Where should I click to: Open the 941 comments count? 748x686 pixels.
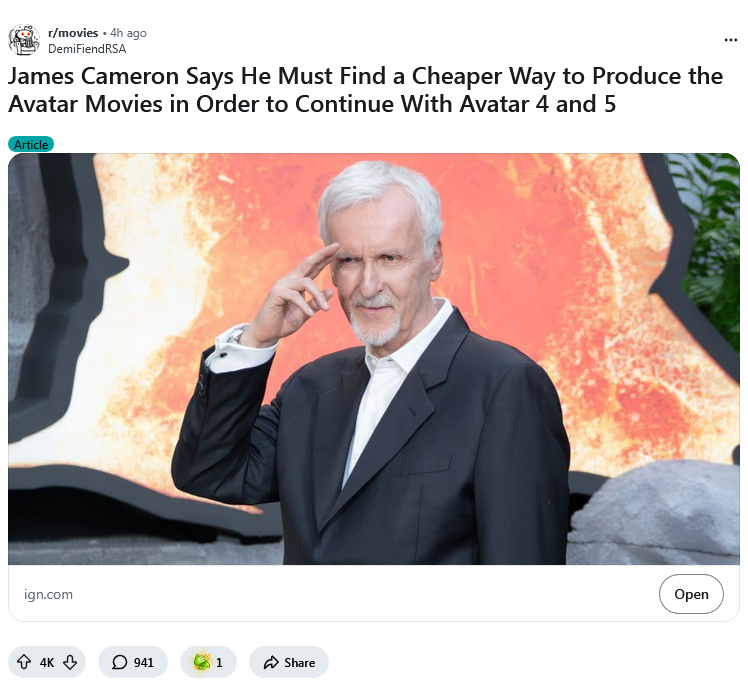(144, 663)
